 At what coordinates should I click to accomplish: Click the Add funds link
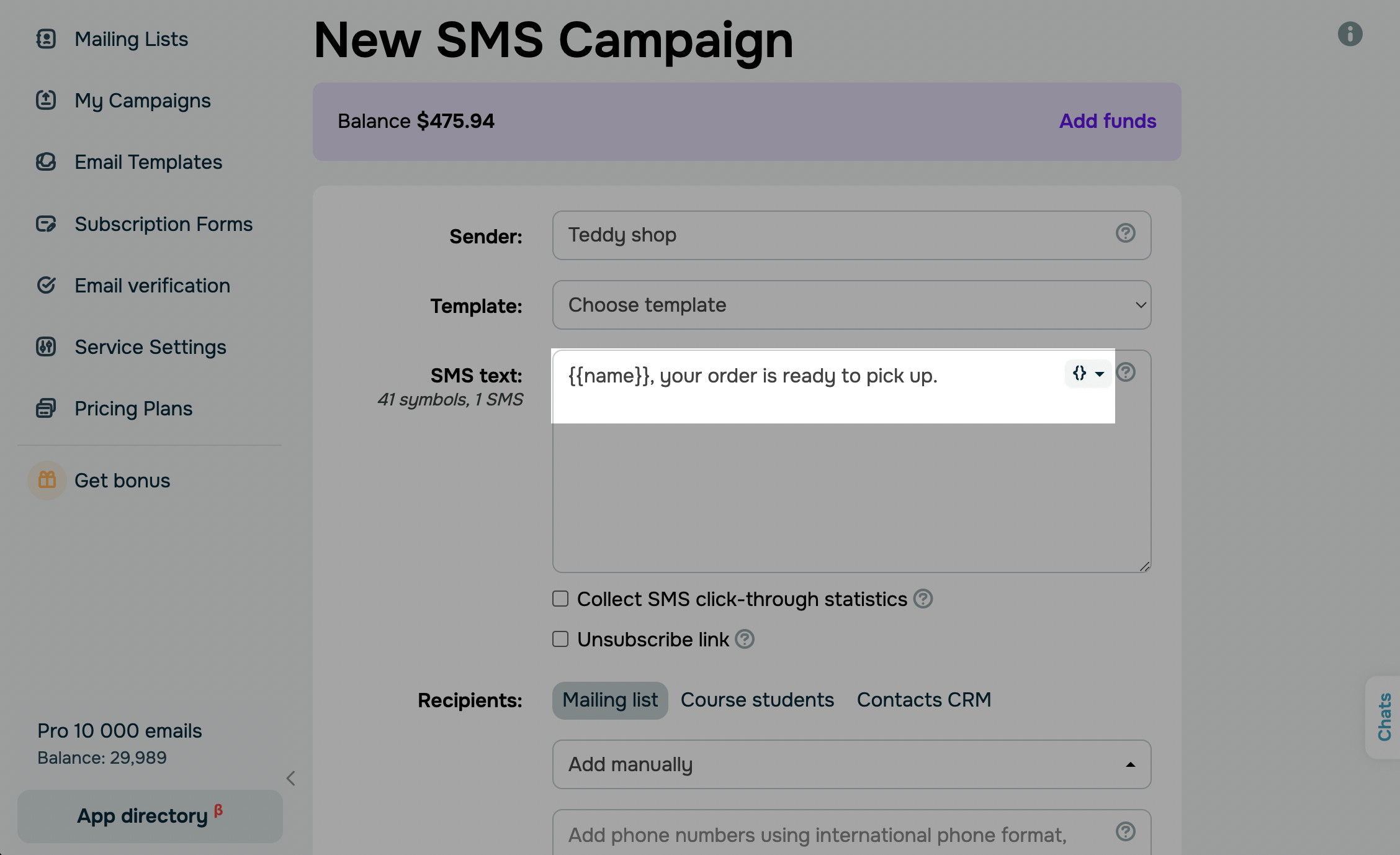(x=1107, y=121)
